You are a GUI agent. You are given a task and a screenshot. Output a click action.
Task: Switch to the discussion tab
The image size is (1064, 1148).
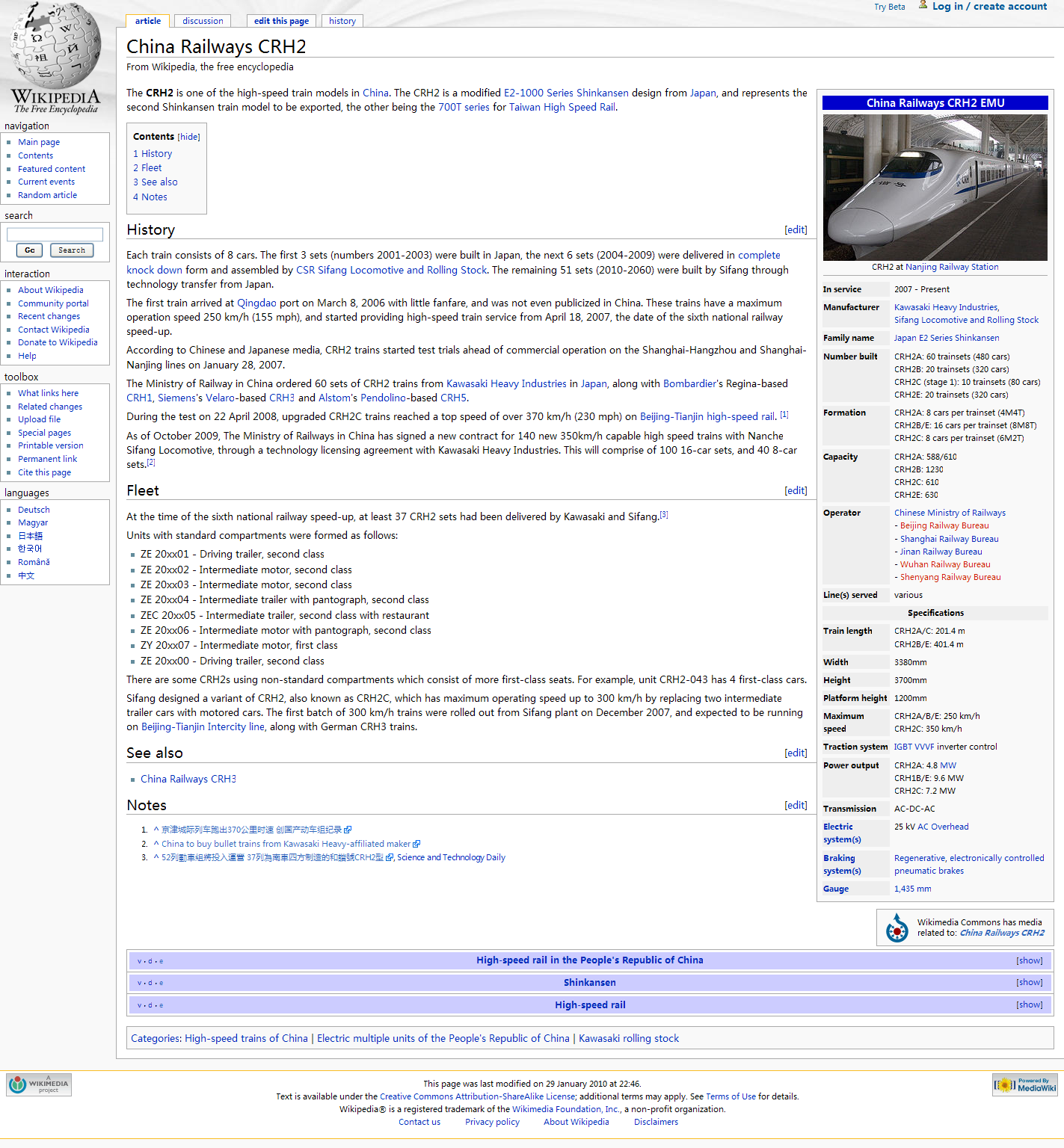[x=203, y=21]
